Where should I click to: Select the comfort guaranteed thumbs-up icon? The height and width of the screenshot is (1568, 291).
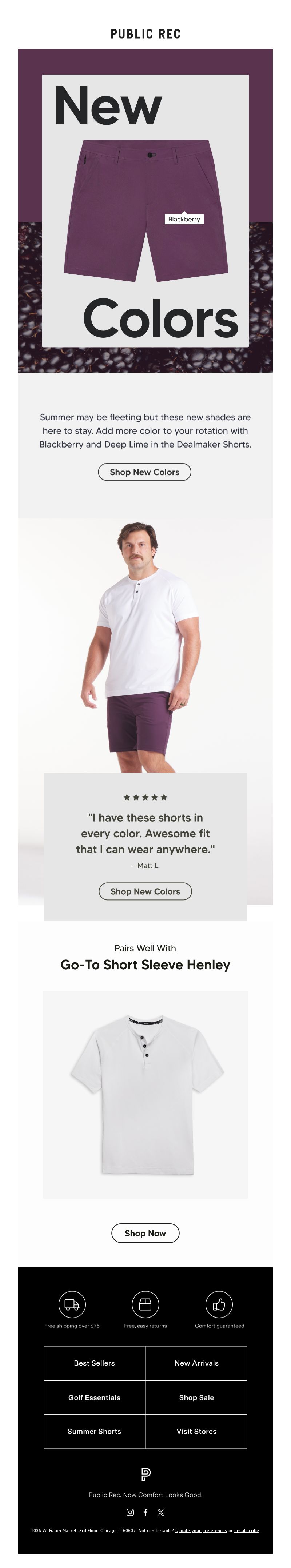219,1304
